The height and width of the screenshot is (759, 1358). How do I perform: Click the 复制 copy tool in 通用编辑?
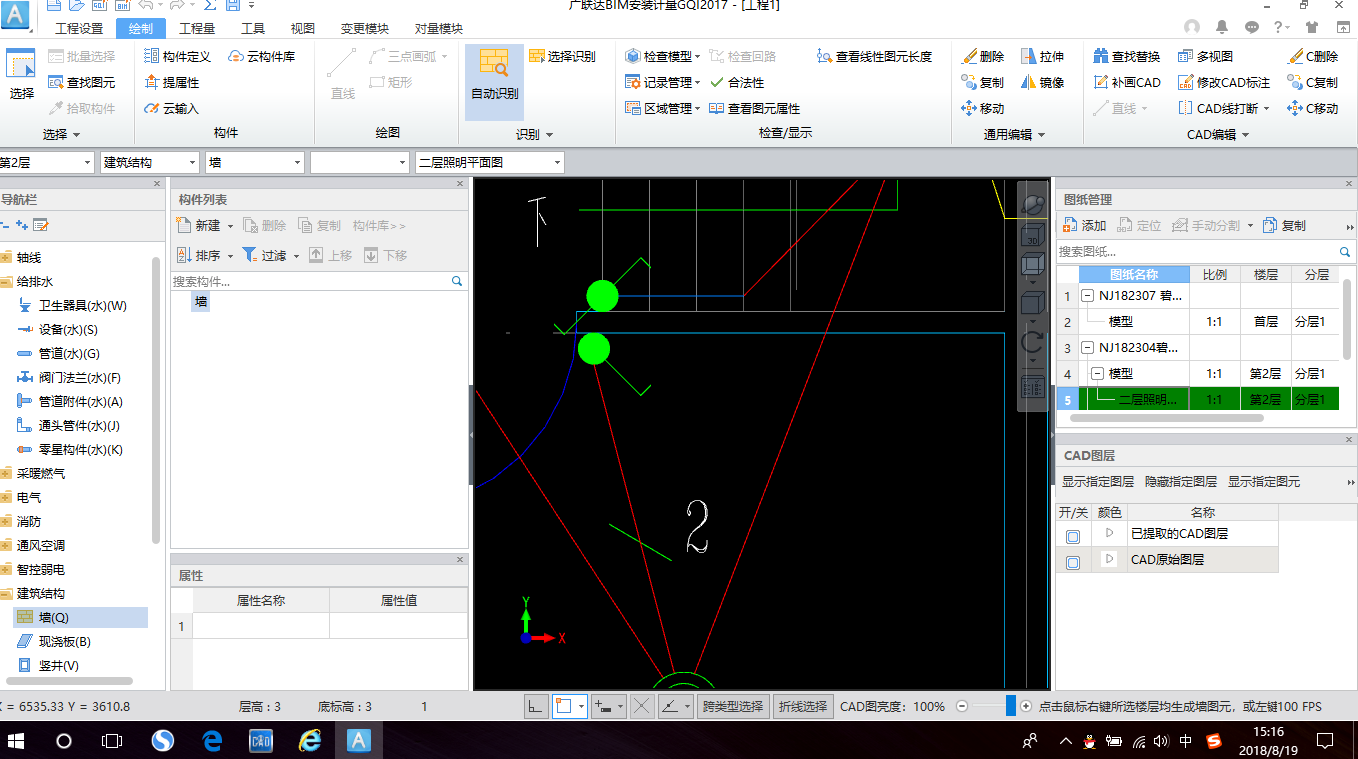(x=983, y=82)
